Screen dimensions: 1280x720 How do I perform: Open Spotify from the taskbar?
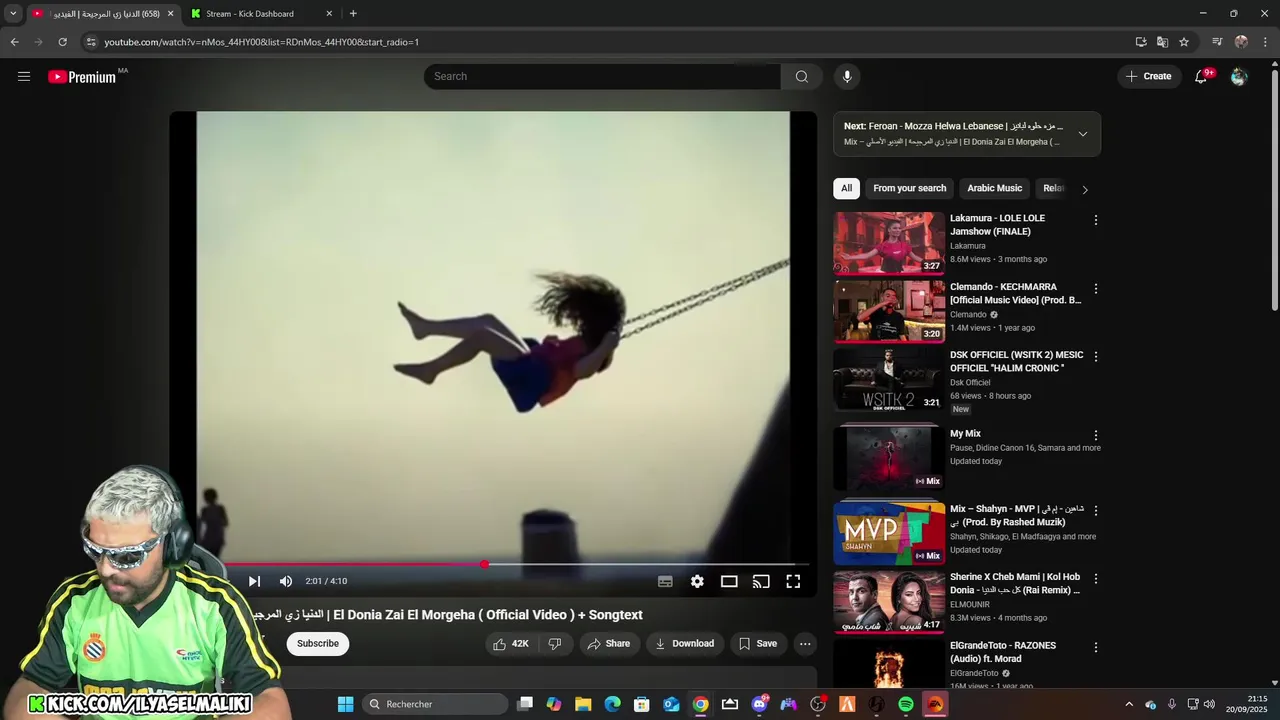coord(906,704)
